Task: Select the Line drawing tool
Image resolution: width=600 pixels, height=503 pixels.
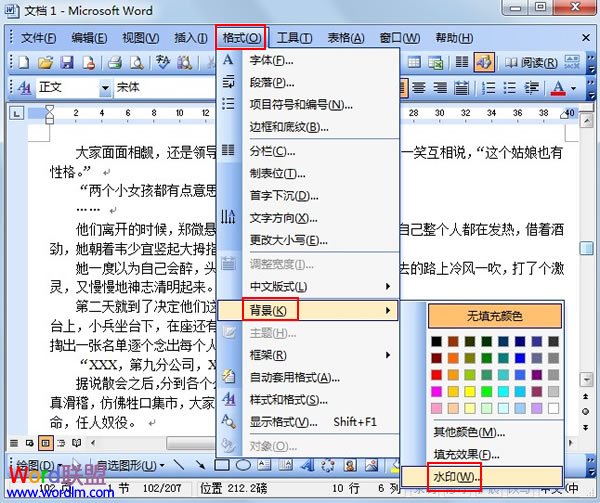Action: tap(178, 465)
